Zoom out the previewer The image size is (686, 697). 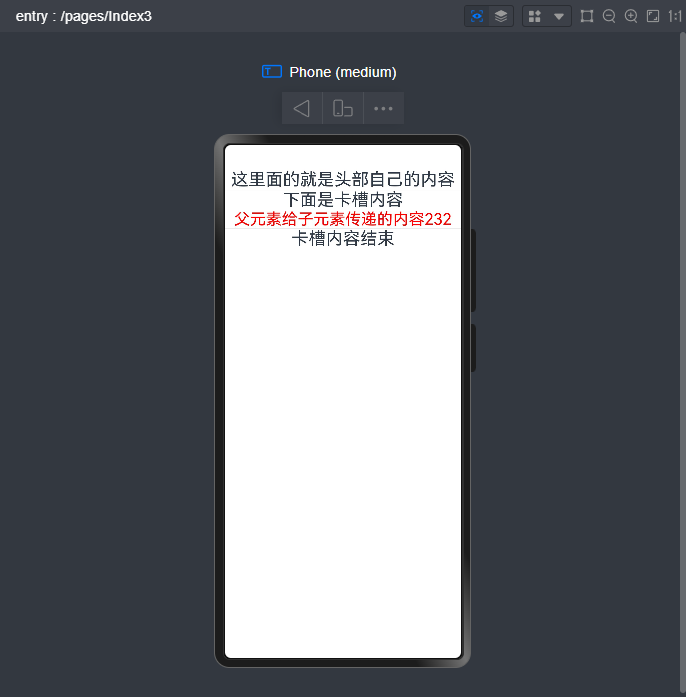tap(609, 16)
